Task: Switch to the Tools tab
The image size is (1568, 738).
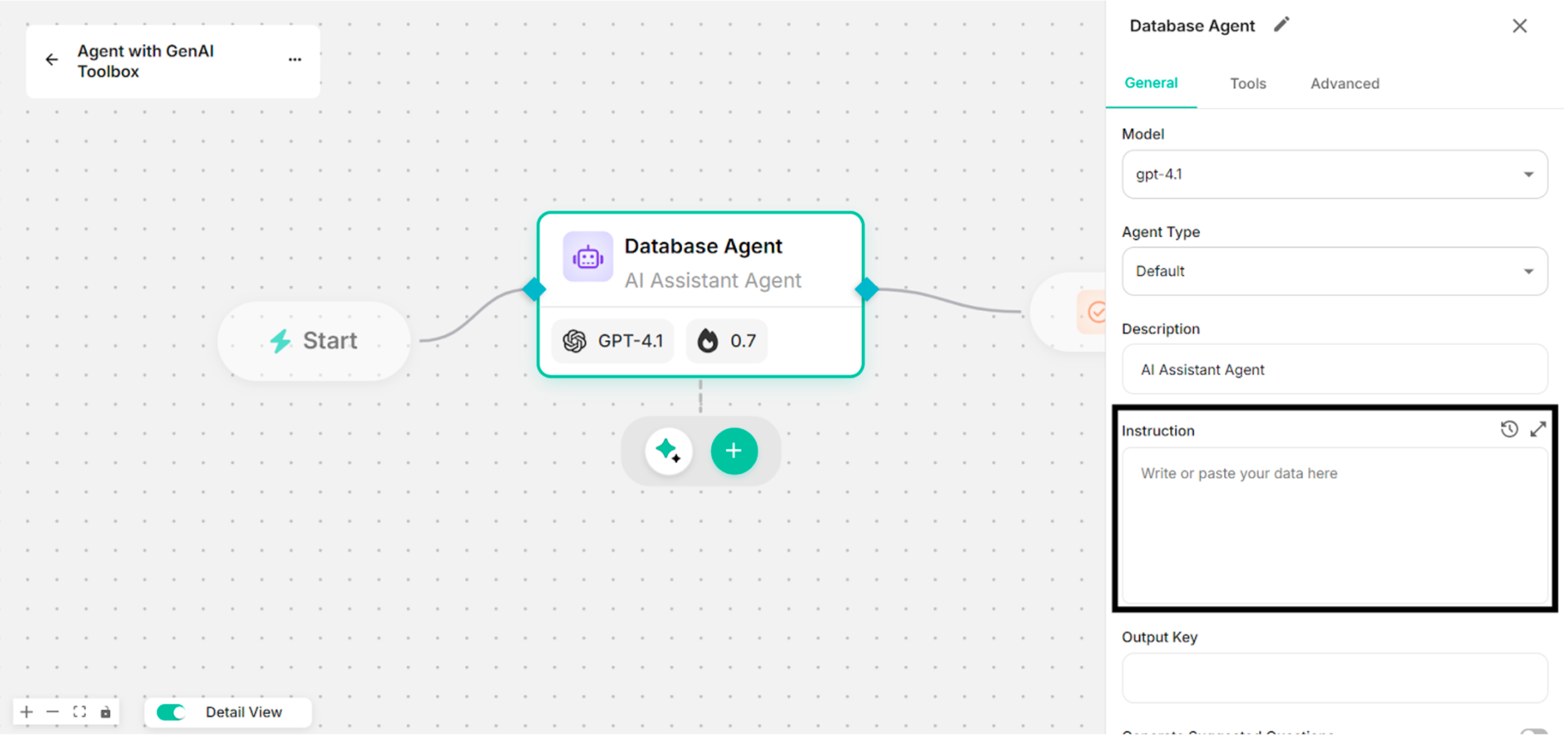Action: click(x=1248, y=83)
